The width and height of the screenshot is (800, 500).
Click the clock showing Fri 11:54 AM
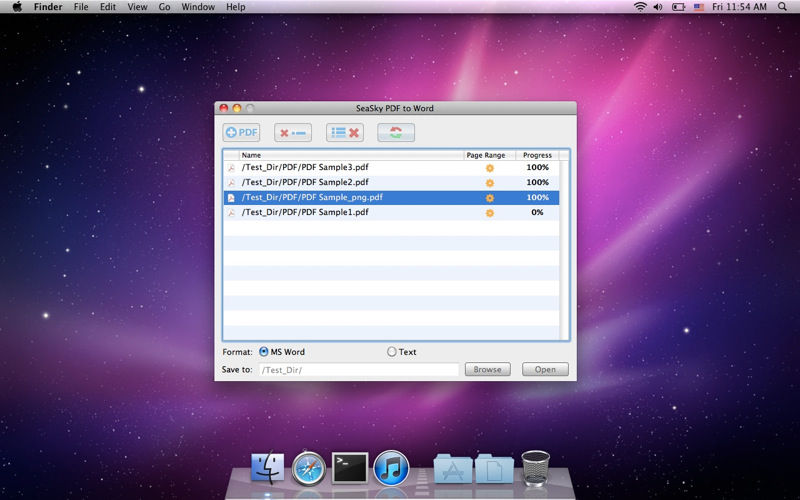click(x=739, y=7)
